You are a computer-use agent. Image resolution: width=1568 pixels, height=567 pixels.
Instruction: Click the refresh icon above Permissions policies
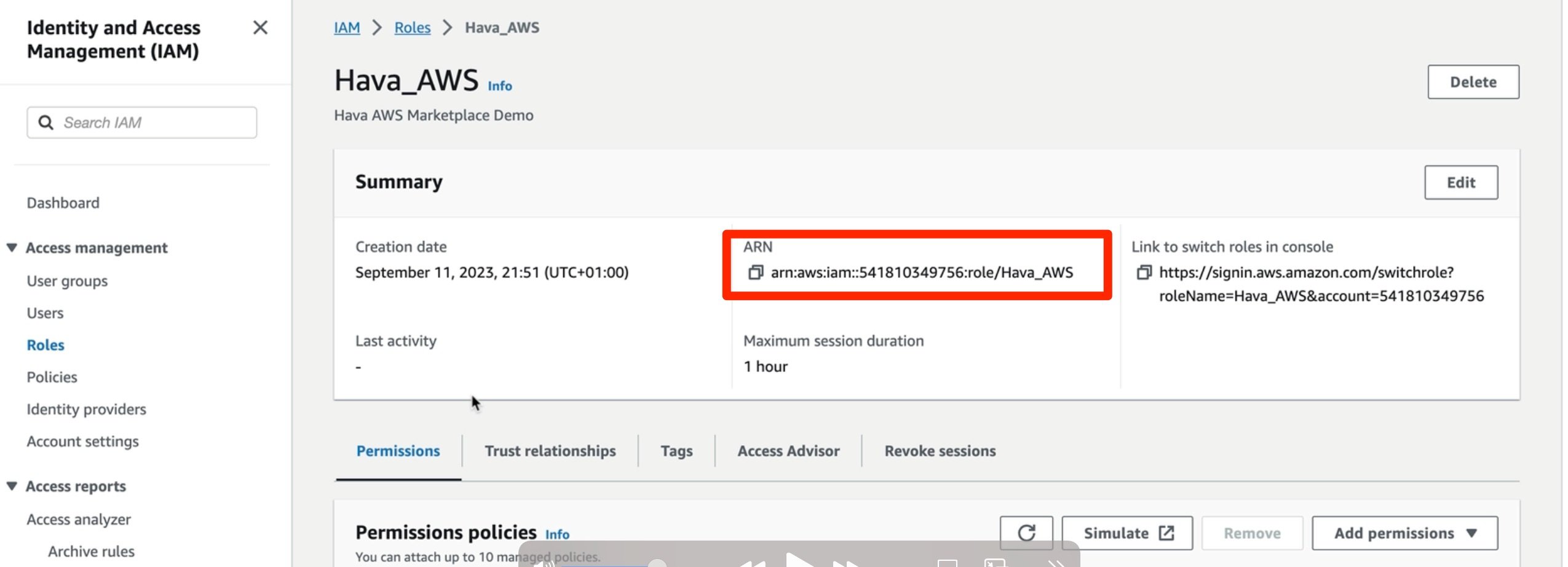[1025, 533]
